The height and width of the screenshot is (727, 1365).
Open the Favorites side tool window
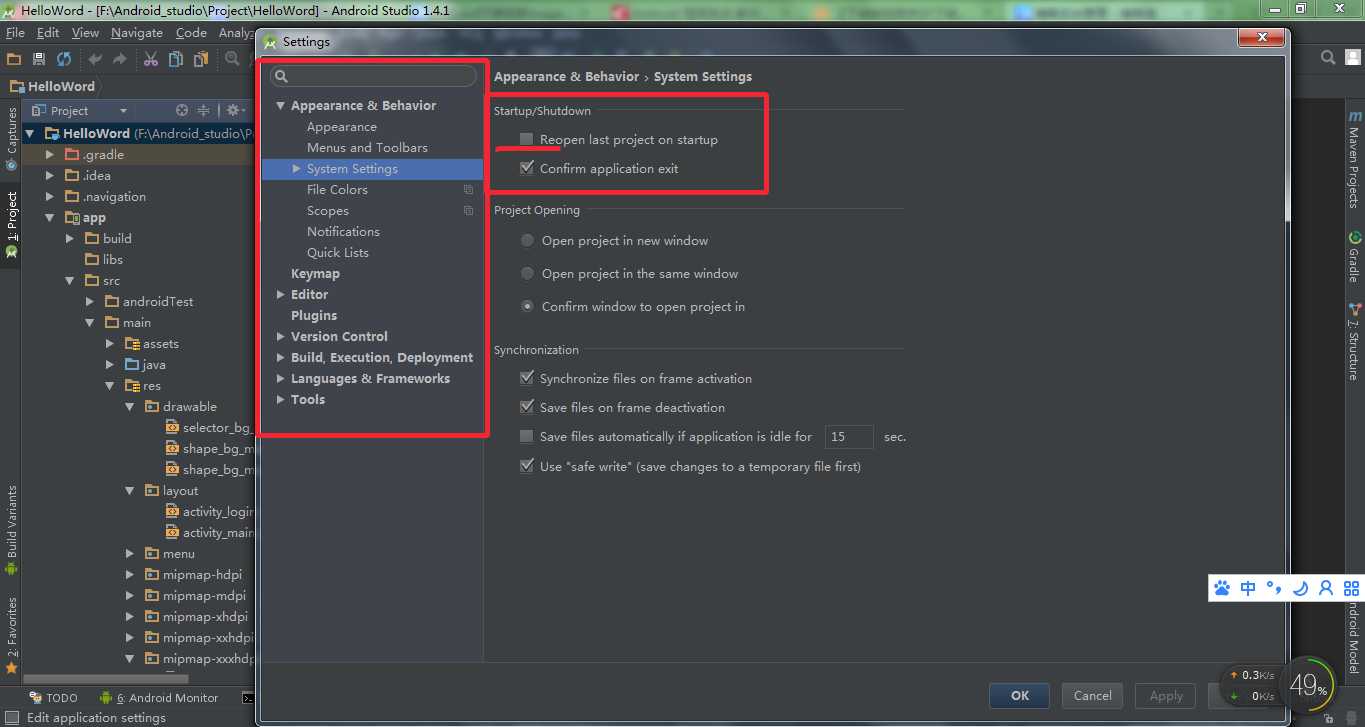pyautogui.click(x=11, y=634)
